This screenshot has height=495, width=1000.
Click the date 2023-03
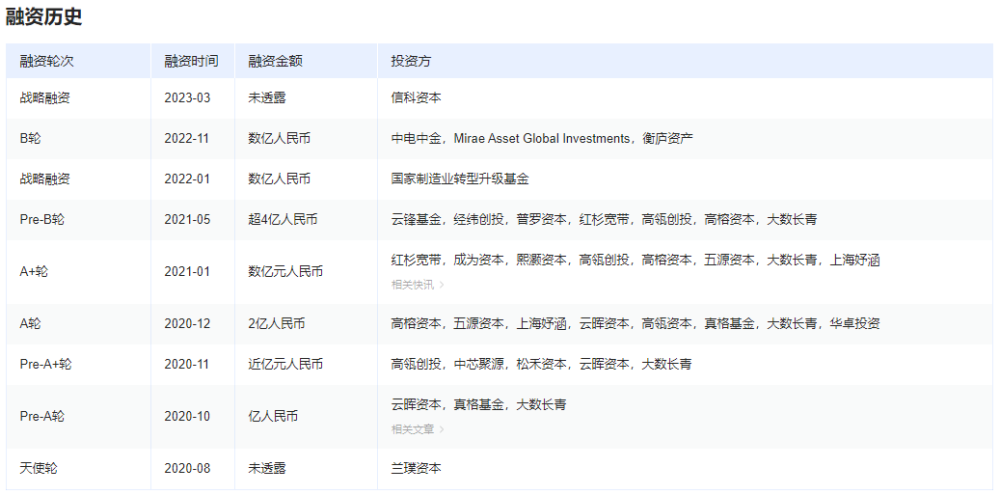(187, 98)
